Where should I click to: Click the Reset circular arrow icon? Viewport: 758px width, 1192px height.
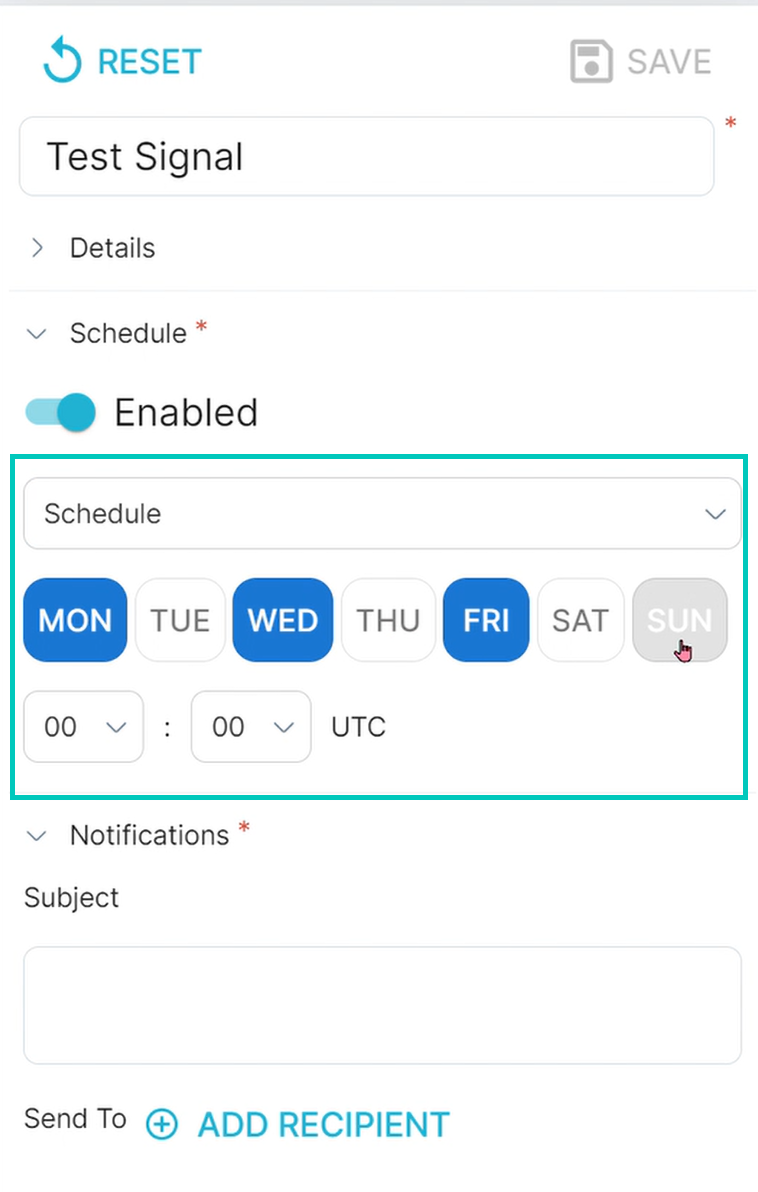pyautogui.click(x=62, y=61)
